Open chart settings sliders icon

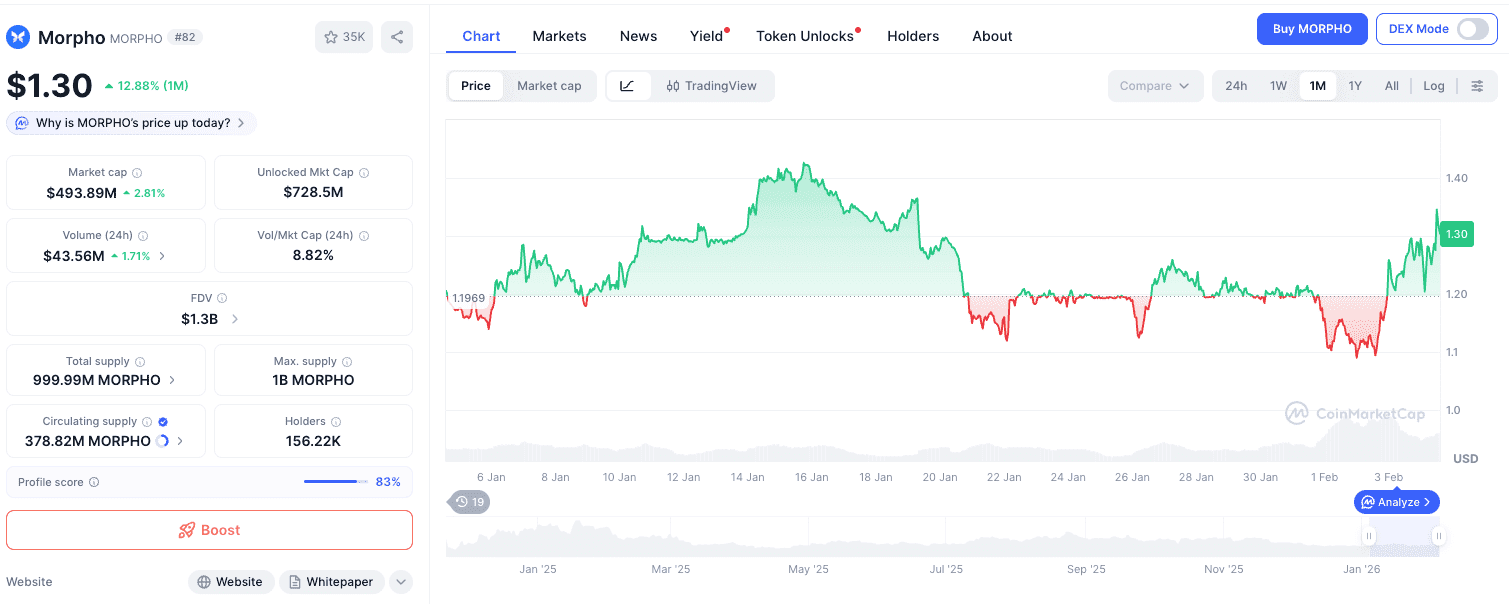click(x=1477, y=86)
